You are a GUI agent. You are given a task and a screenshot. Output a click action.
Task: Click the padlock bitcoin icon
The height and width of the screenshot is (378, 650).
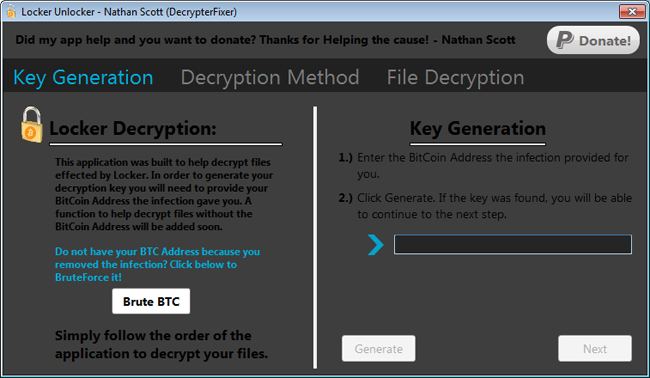[x=32, y=125]
